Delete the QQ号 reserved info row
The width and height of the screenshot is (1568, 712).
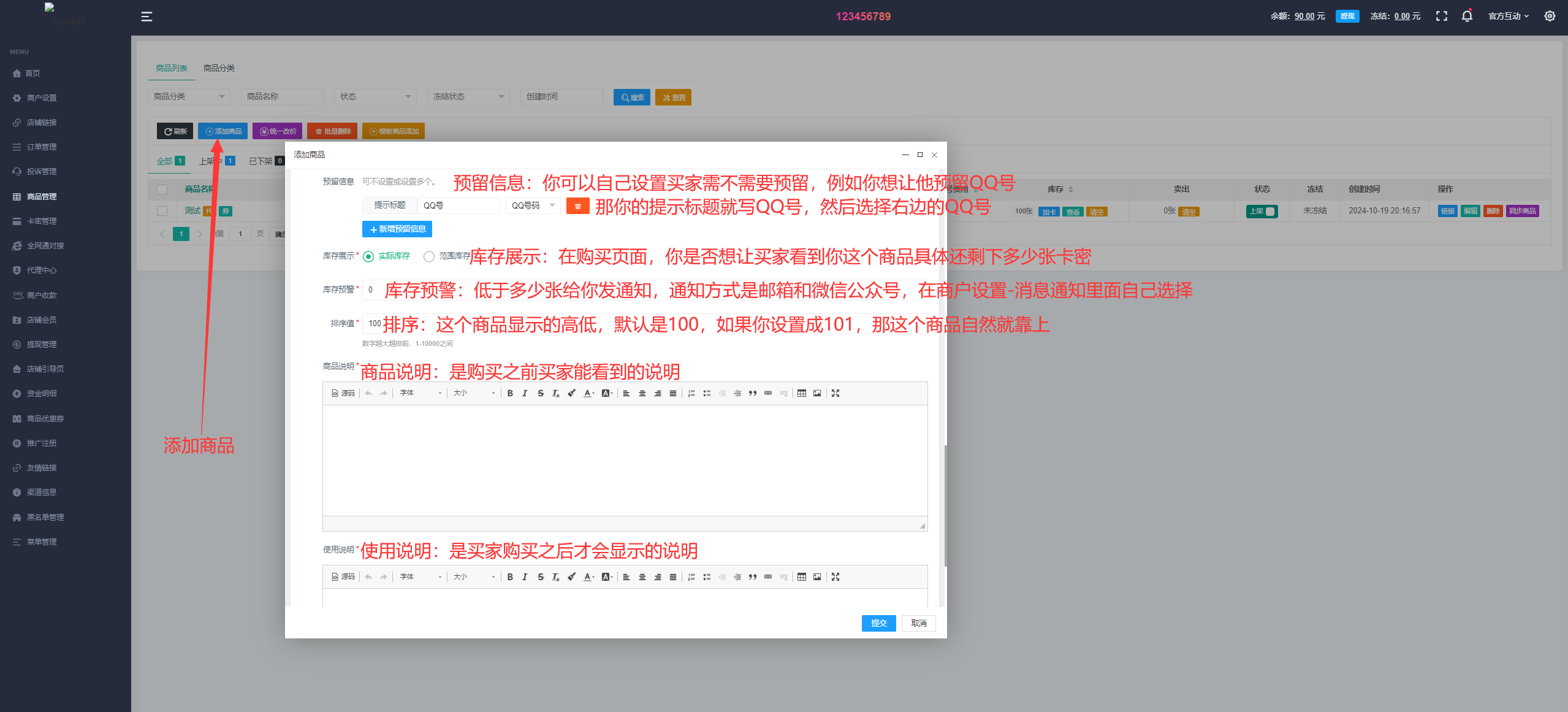(577, 206)
